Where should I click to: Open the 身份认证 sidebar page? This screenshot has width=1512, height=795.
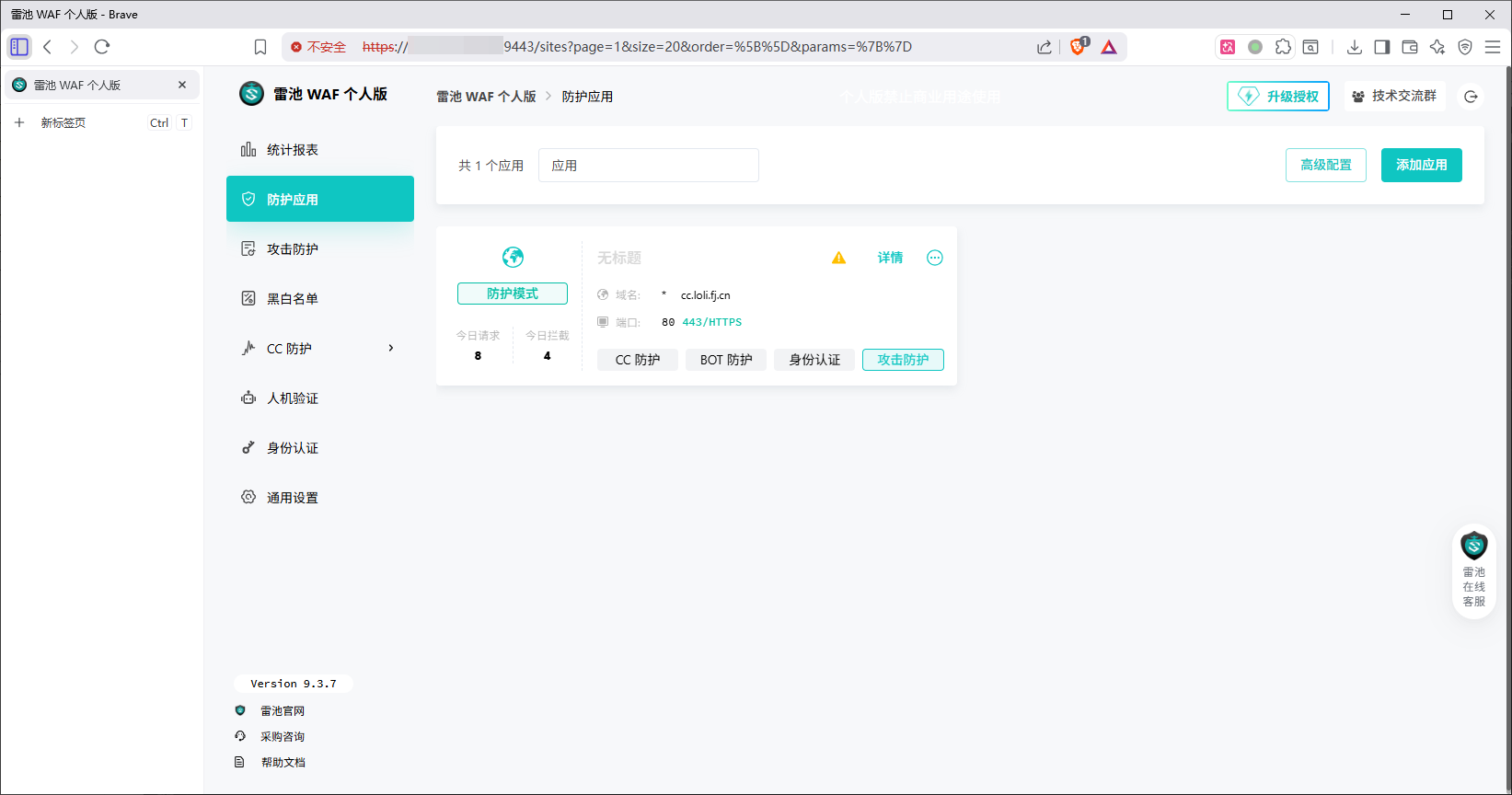(x=319, y=448)
